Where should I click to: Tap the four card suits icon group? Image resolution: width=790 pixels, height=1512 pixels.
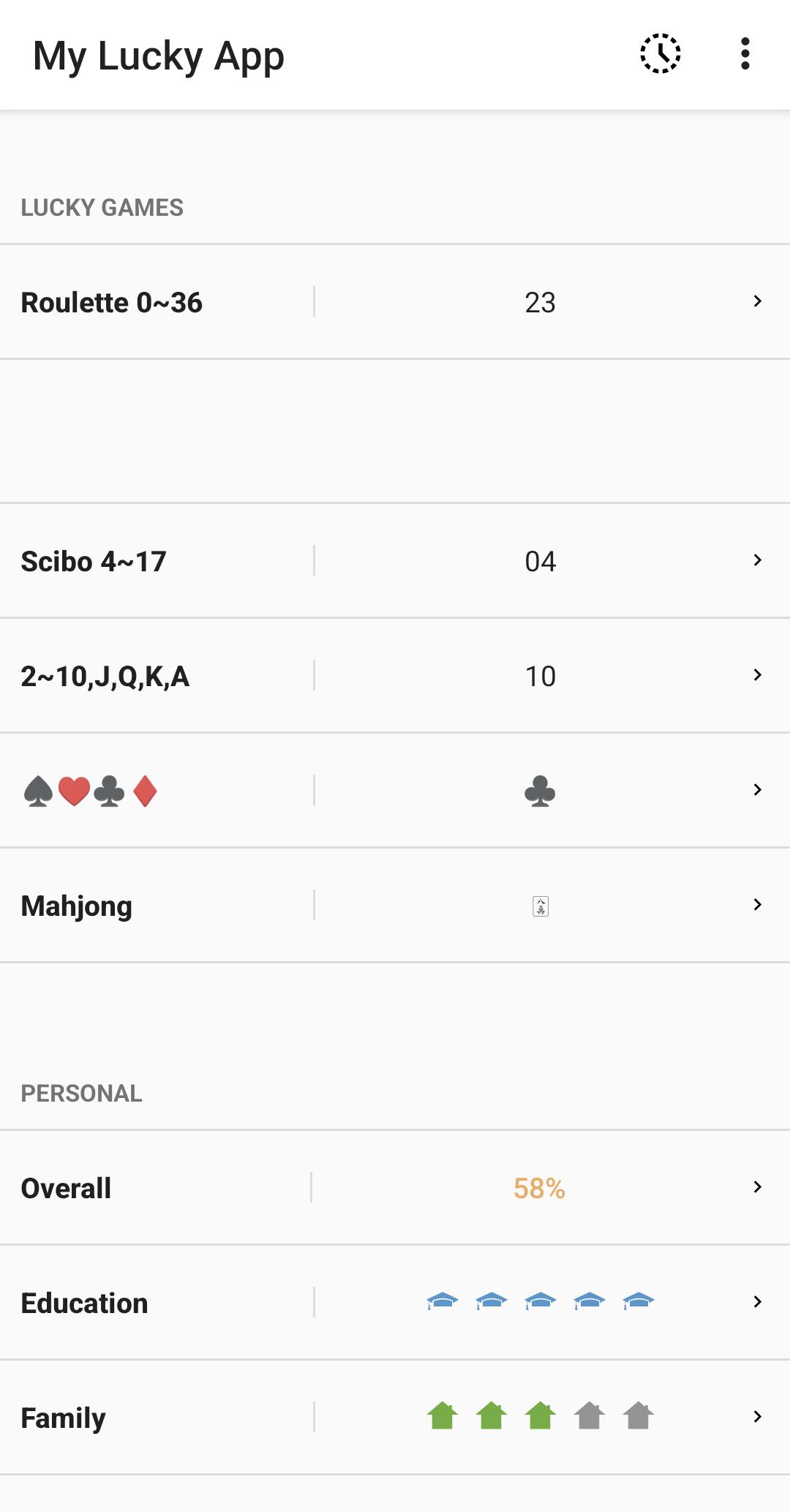point(91,791)
